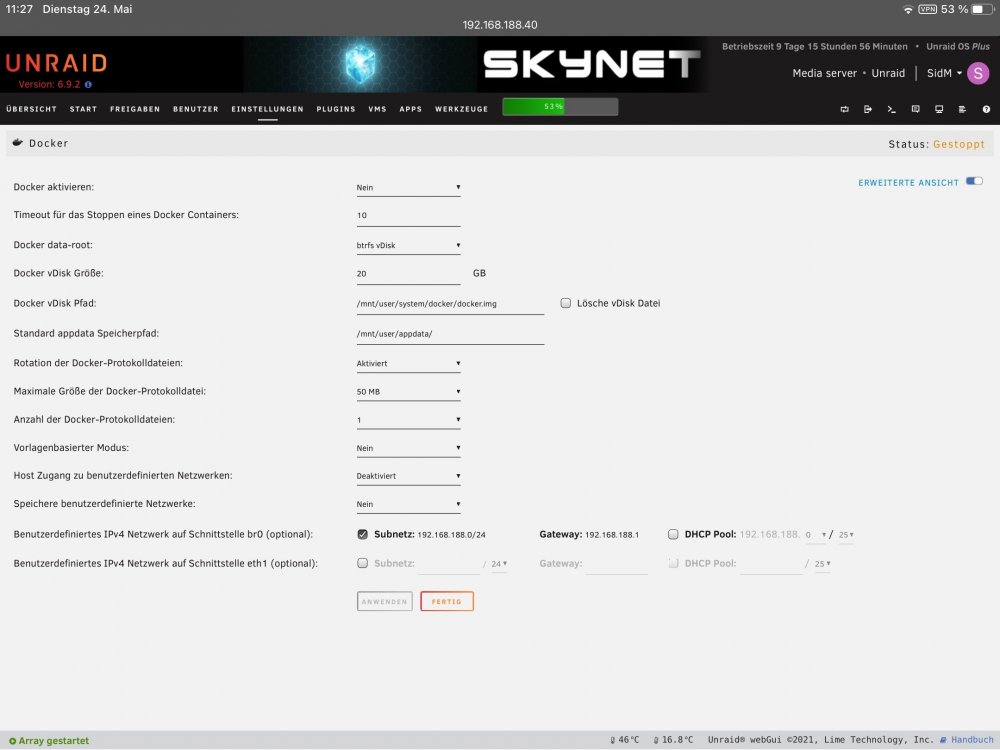The width and height of the screenshot is (1000, 750).
Task: Open the VMs menu item
Action: point(378,109)
